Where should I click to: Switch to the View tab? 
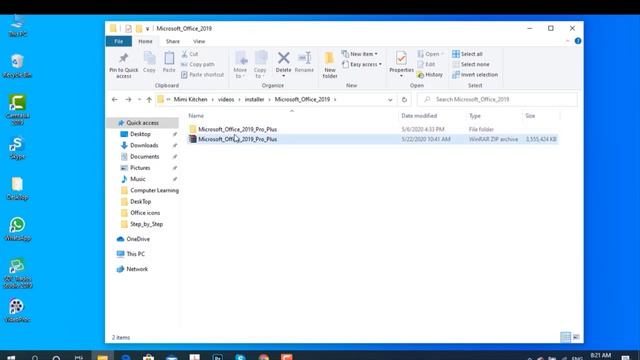click(x=199, y=41)
